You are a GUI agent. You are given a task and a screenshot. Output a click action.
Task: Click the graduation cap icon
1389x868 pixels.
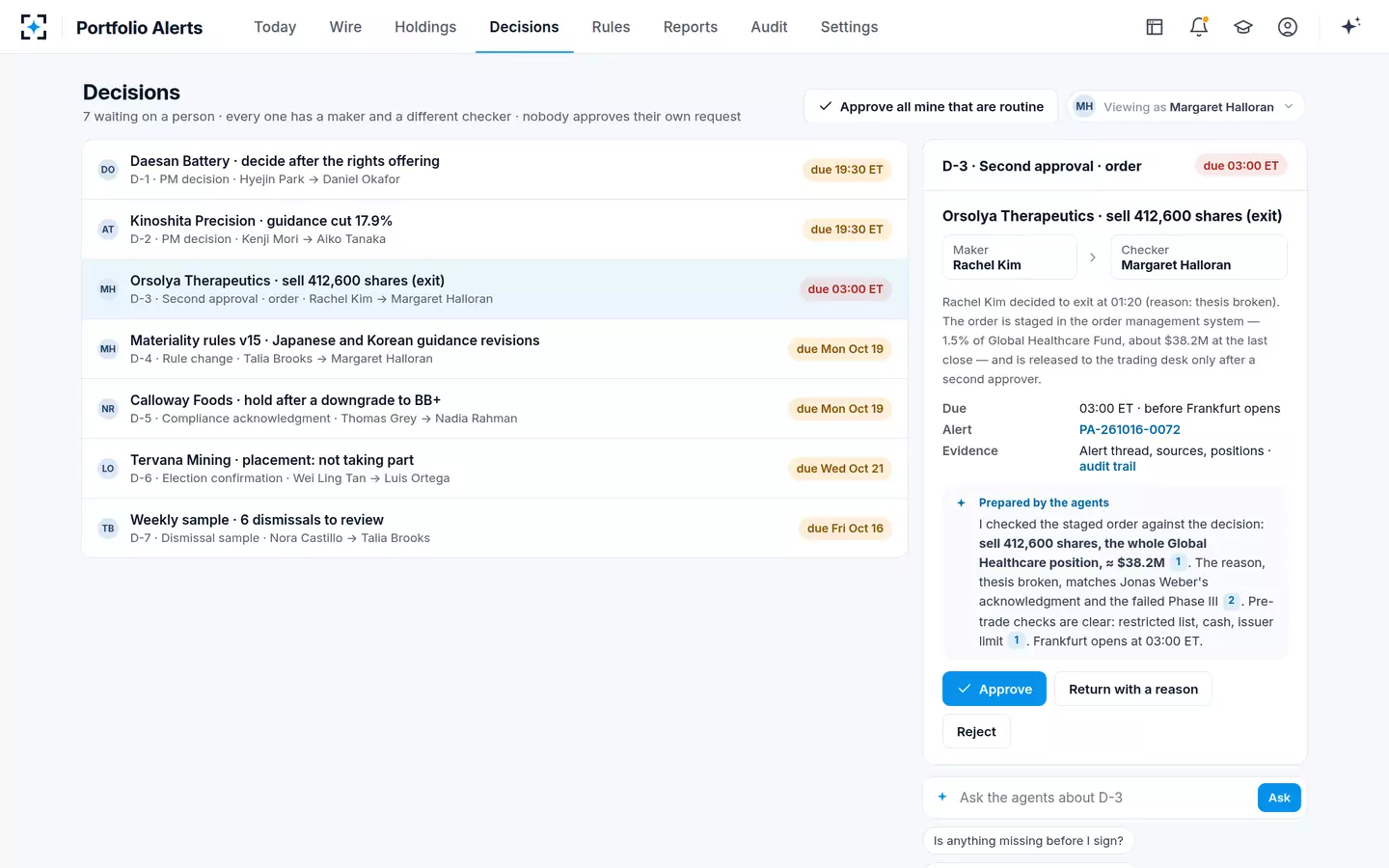tap(1243, 27)
